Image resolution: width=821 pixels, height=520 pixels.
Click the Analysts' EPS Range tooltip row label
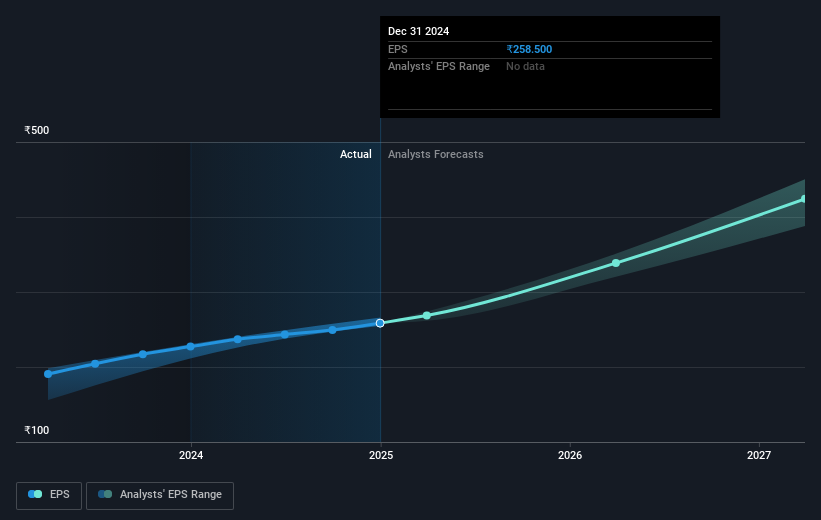(x=439, y=67)
